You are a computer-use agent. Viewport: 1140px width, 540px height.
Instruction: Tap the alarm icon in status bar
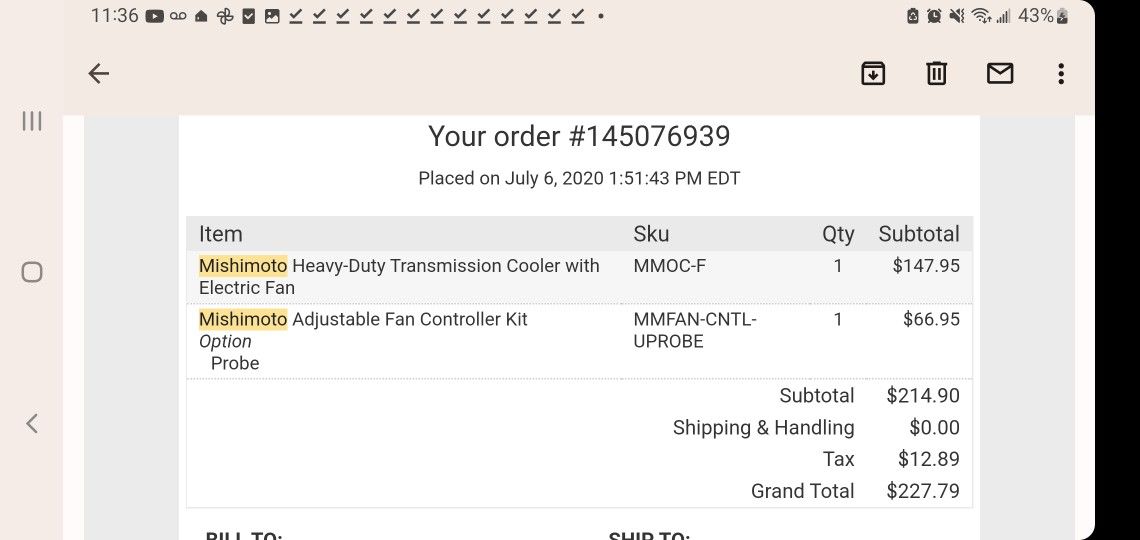tap(934, 15)
